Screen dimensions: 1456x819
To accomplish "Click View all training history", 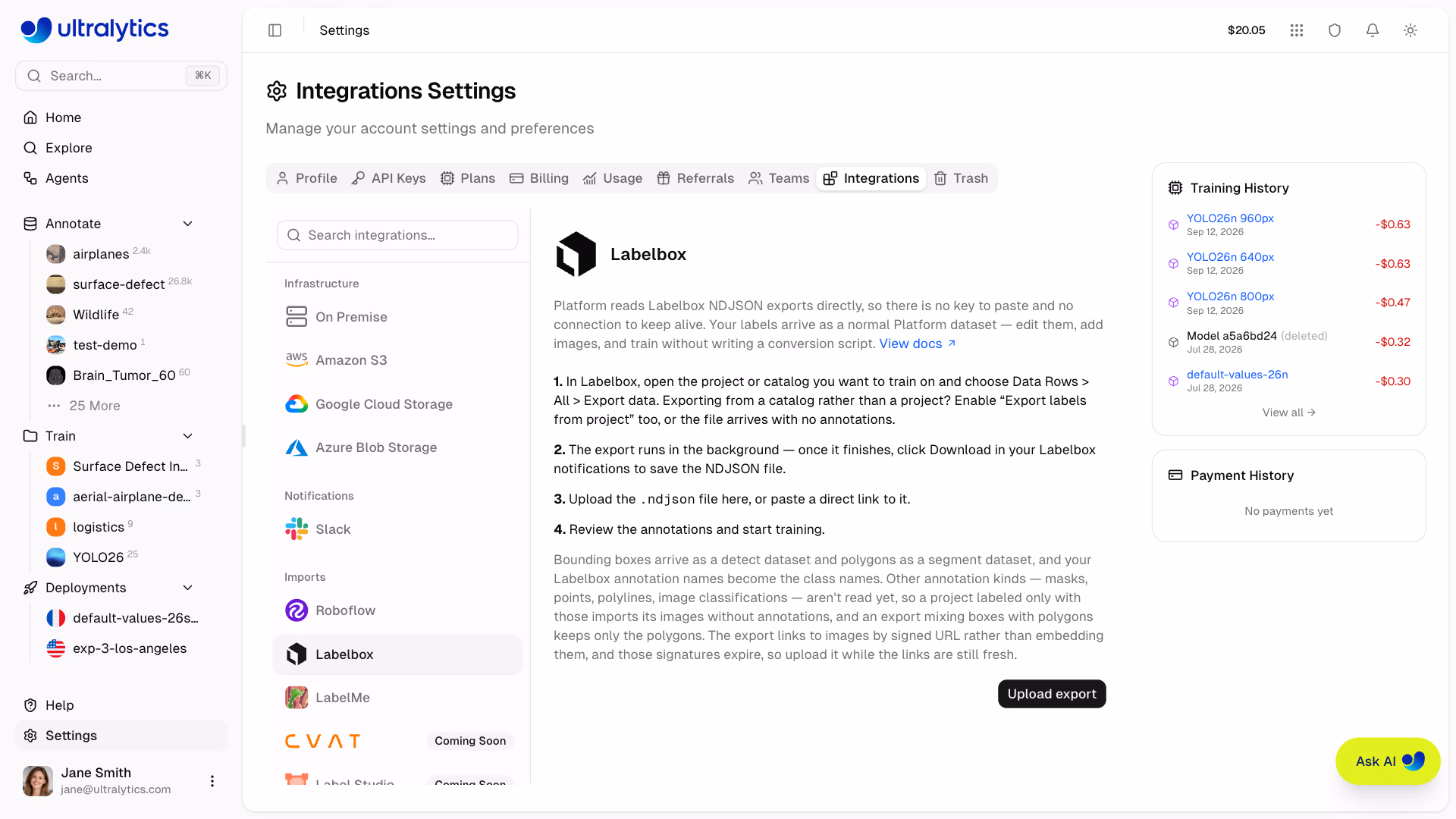I will click(1288, 413).
